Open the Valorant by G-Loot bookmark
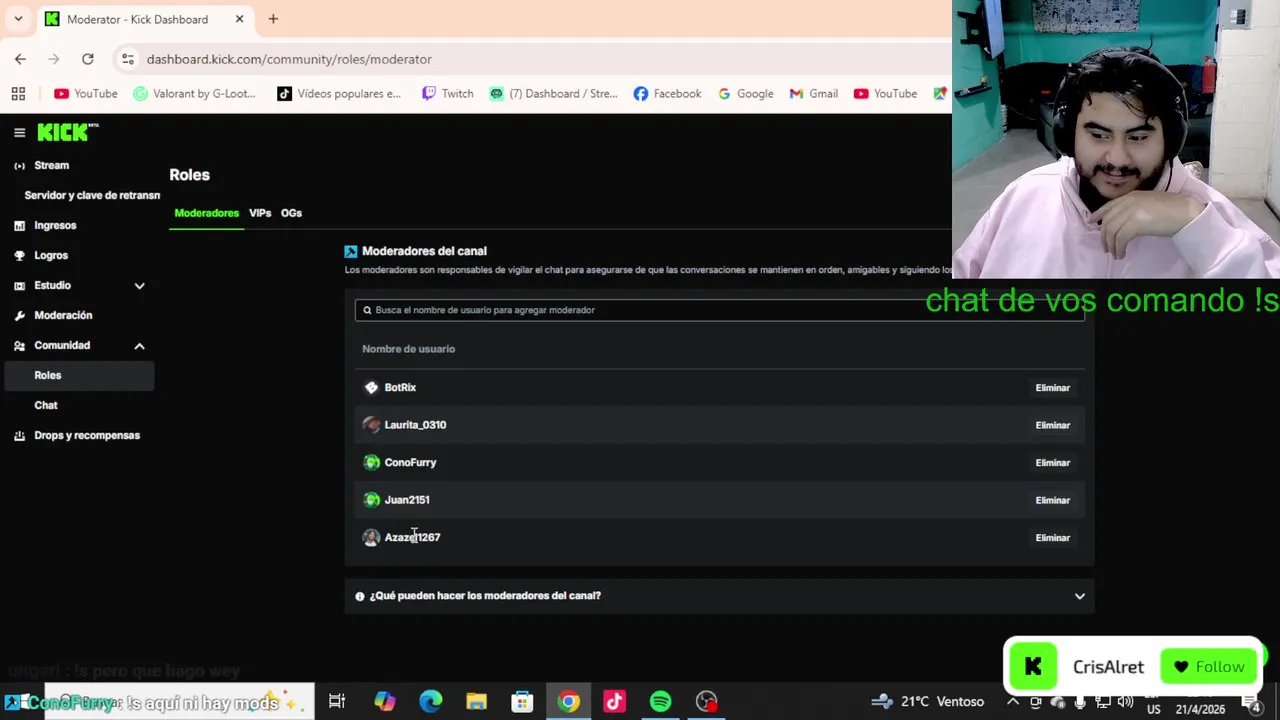 [x=195, y=93]
